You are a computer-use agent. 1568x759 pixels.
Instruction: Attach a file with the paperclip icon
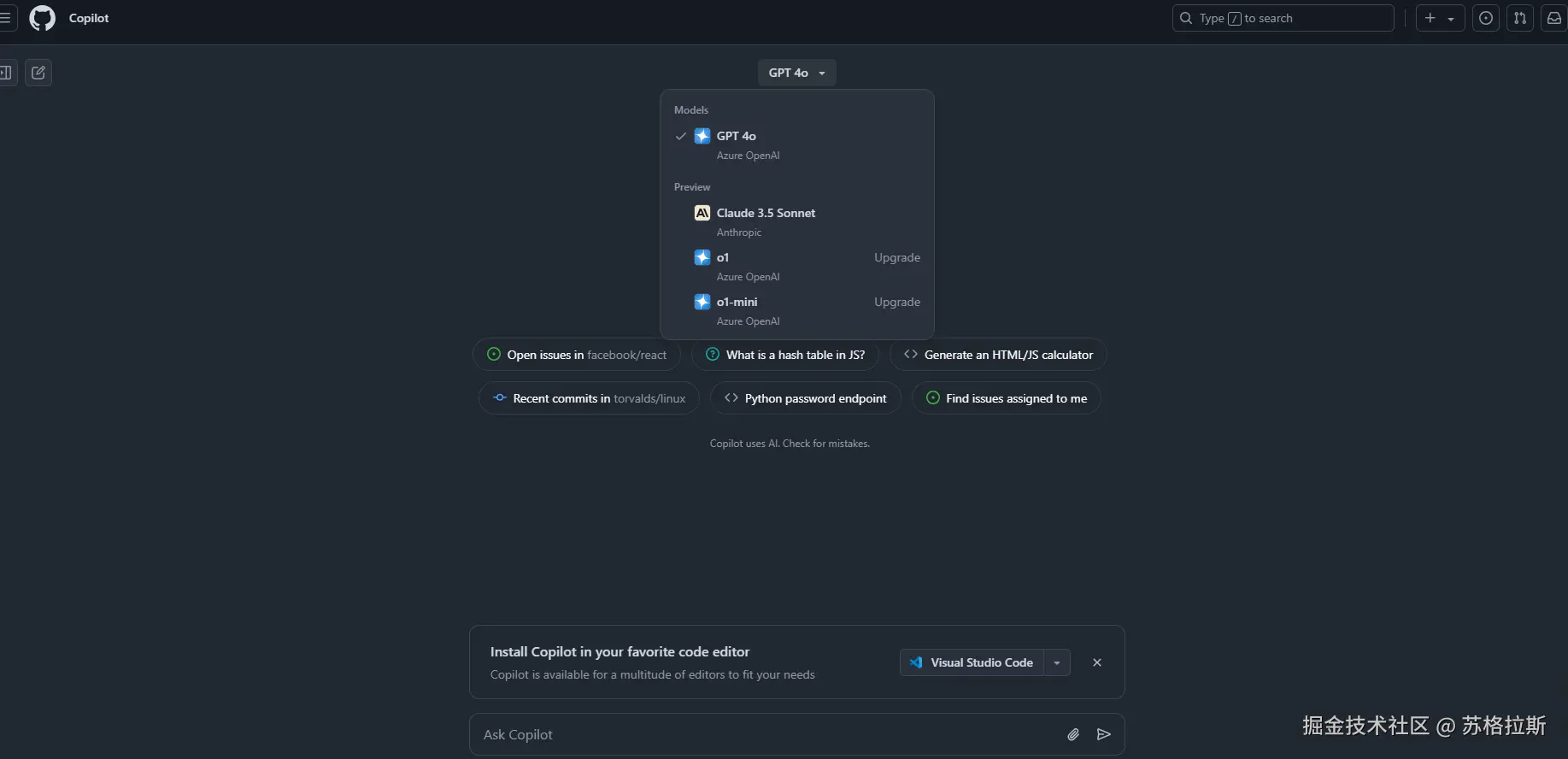click(1073, 734)
